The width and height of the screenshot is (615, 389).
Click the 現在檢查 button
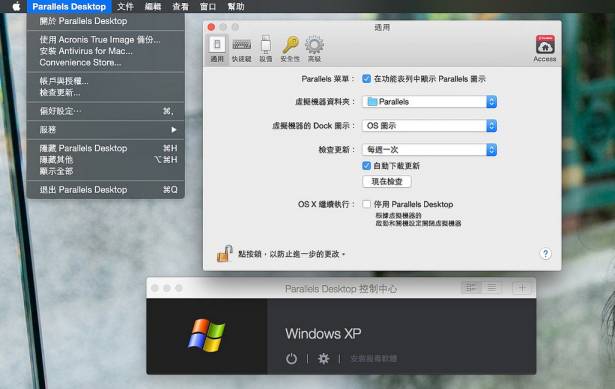pos(387,181)
